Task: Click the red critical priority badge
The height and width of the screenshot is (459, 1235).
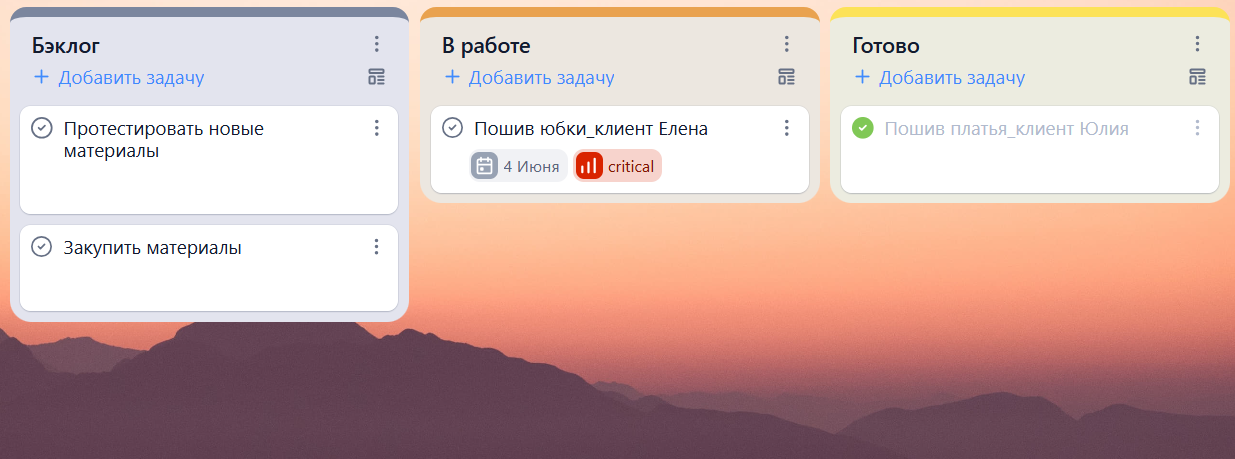Action: [618, 166]
